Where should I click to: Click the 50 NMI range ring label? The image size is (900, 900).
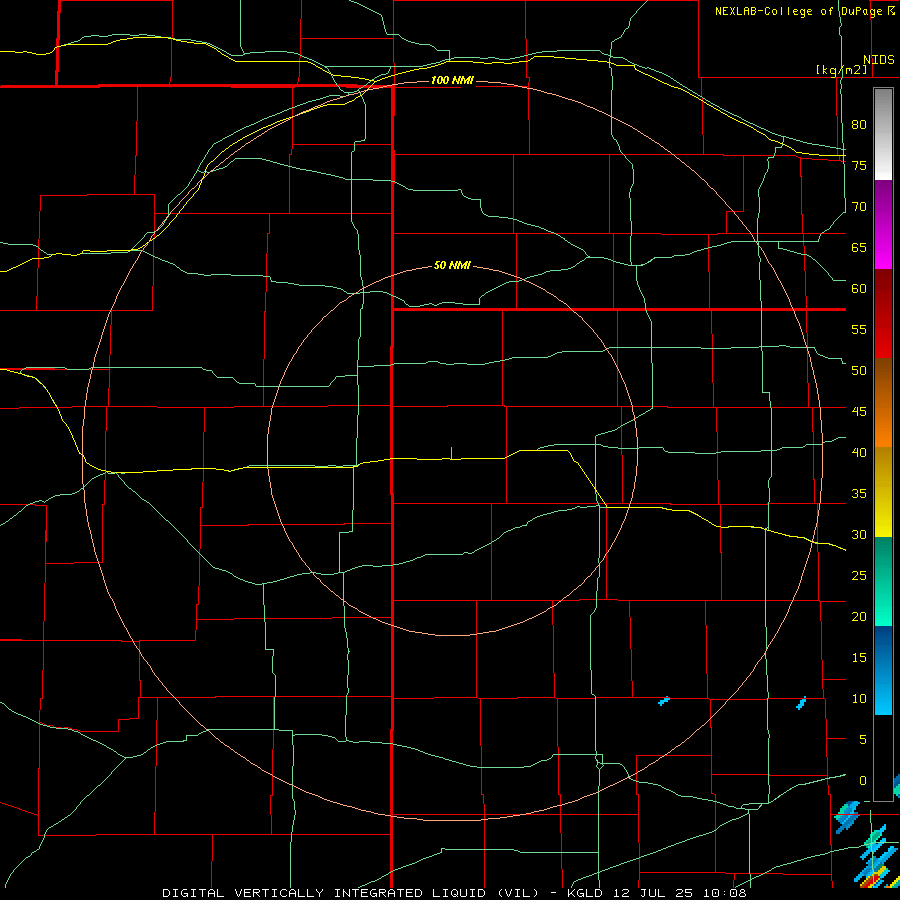[452, 265]
